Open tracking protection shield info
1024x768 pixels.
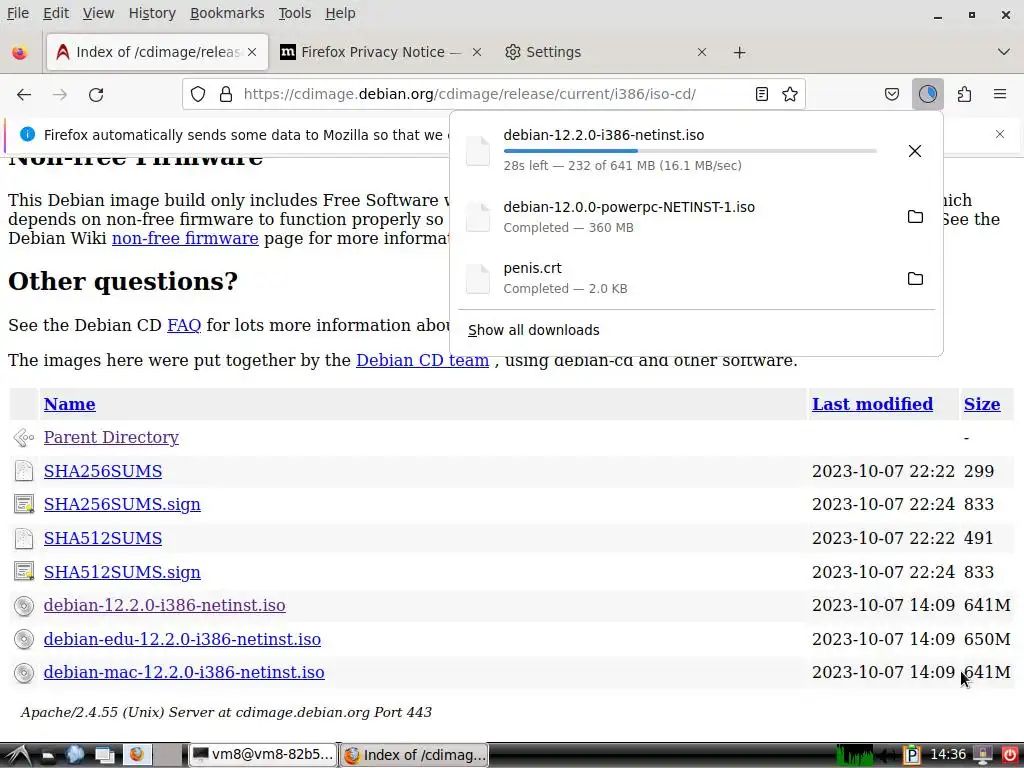(198, 95)
